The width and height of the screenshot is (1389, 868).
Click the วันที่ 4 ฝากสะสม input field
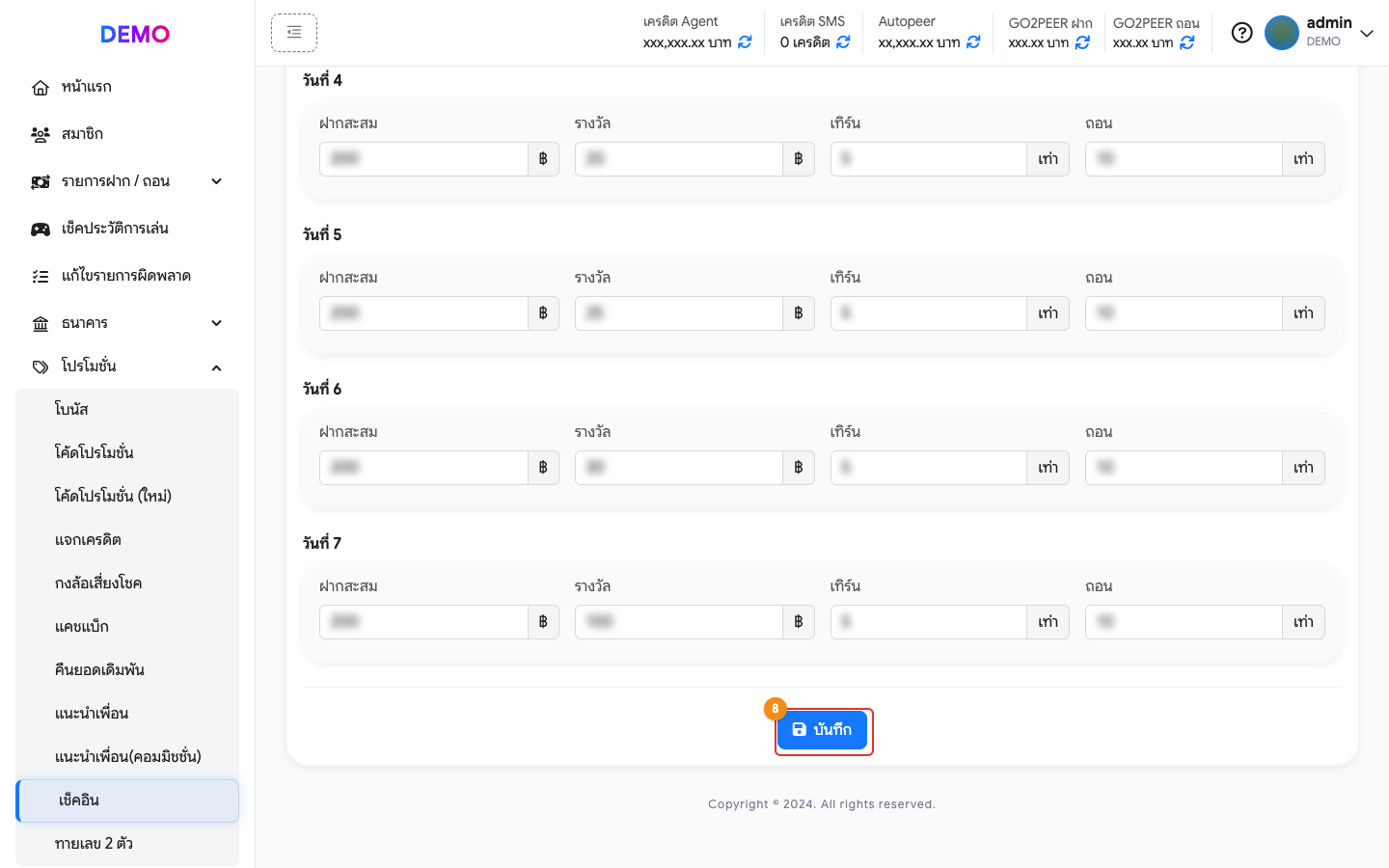tap(423, 159)
